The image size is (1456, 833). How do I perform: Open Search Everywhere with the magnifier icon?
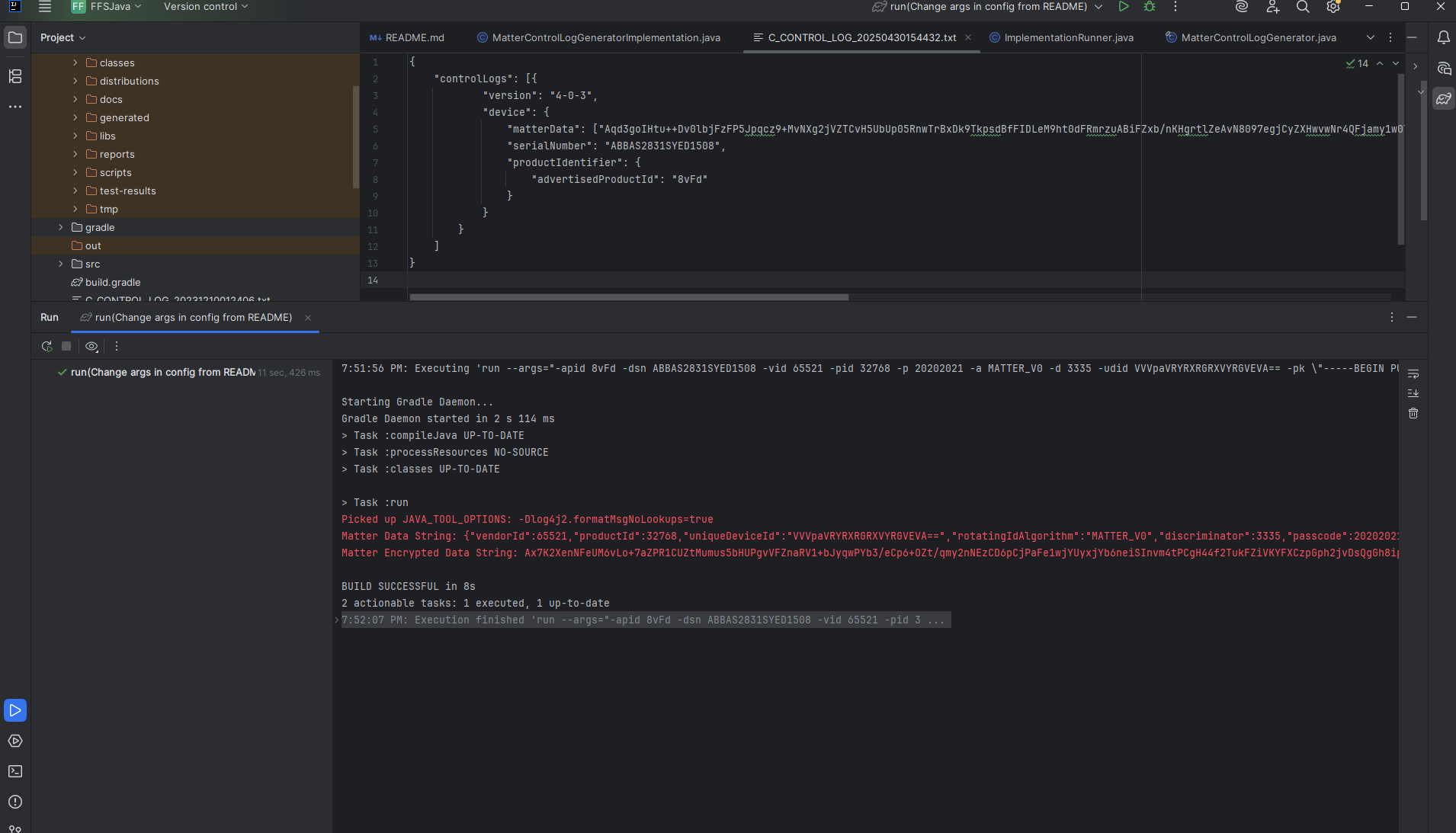click(1303, 7)
